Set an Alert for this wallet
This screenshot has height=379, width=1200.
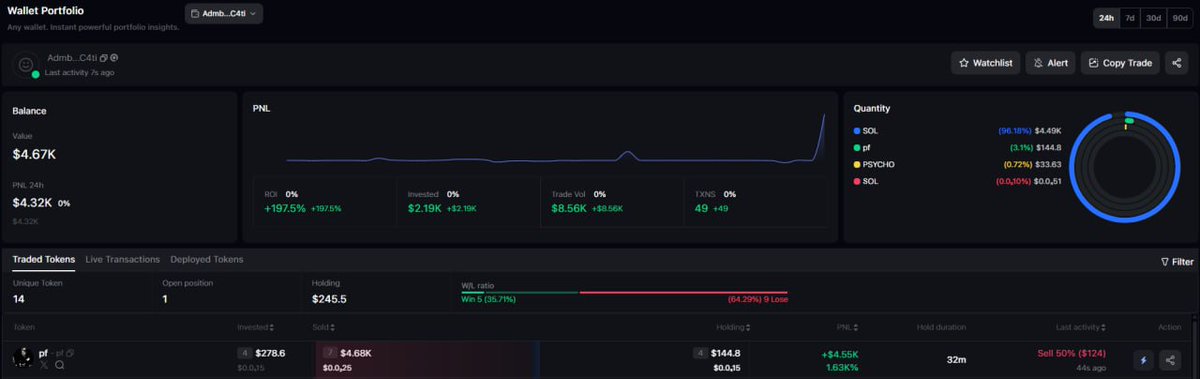(1051, 63)
